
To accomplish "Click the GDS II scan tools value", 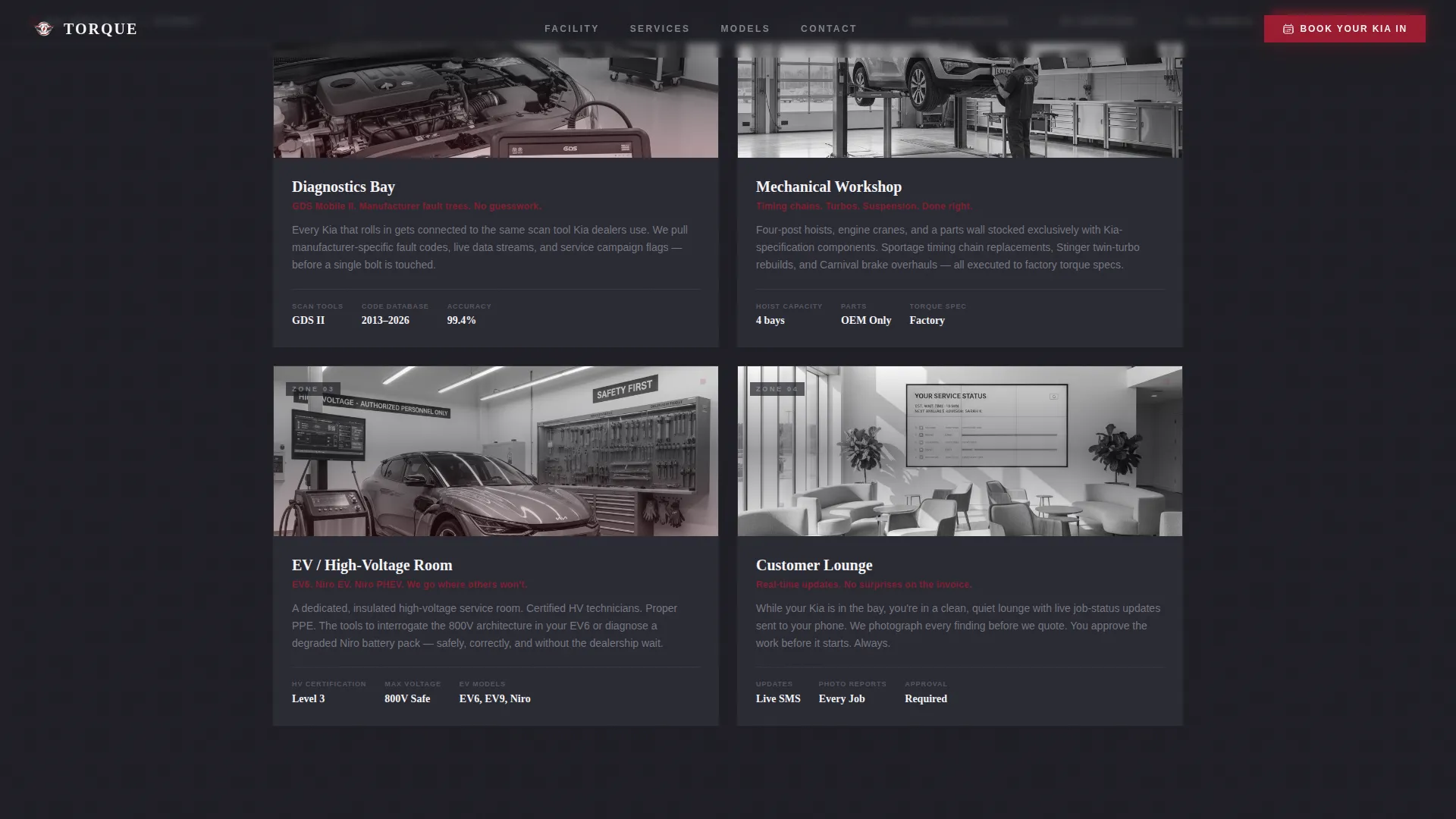I will point(308,321).
